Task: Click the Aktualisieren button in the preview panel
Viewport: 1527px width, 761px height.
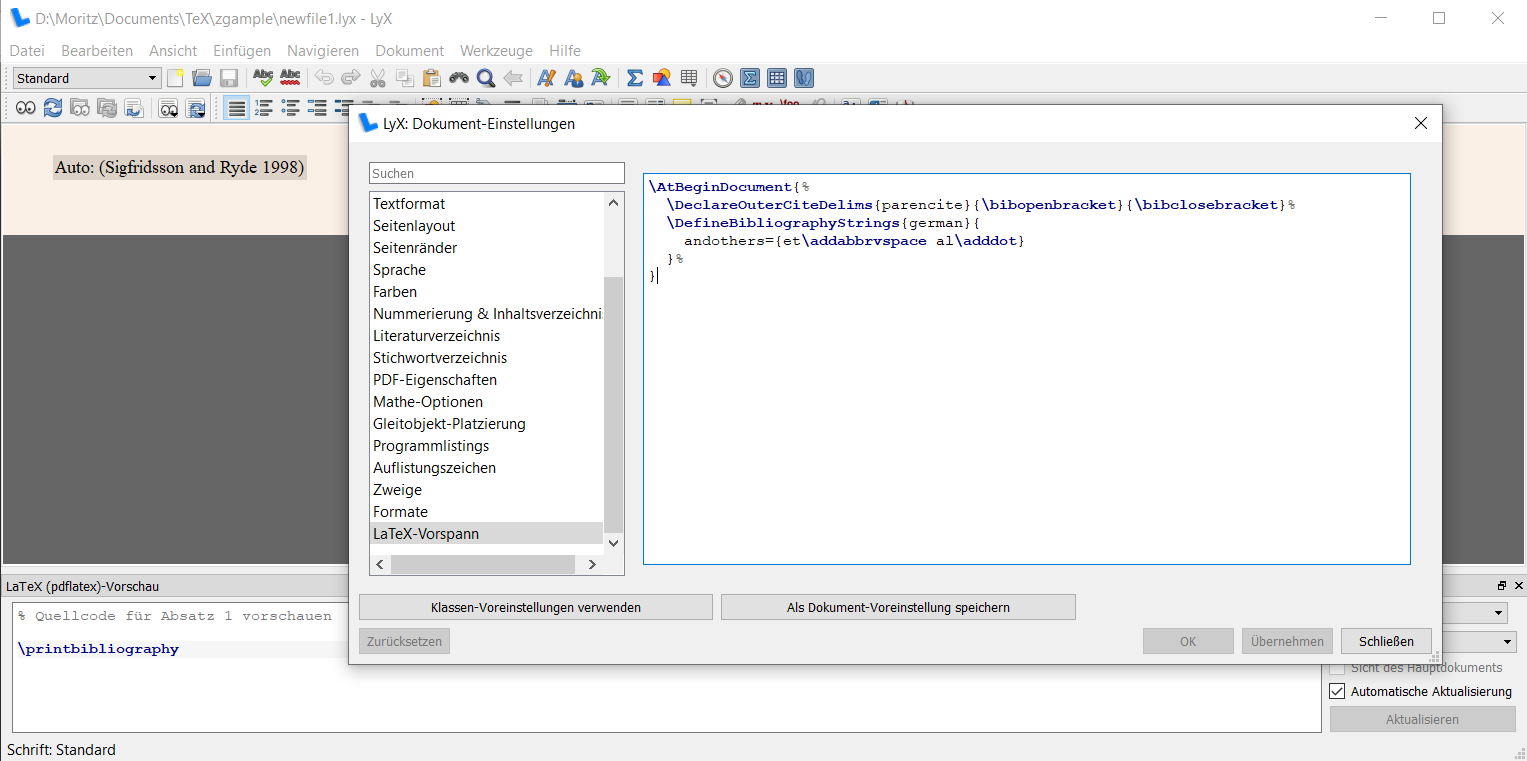Action: coord(1422,719)
